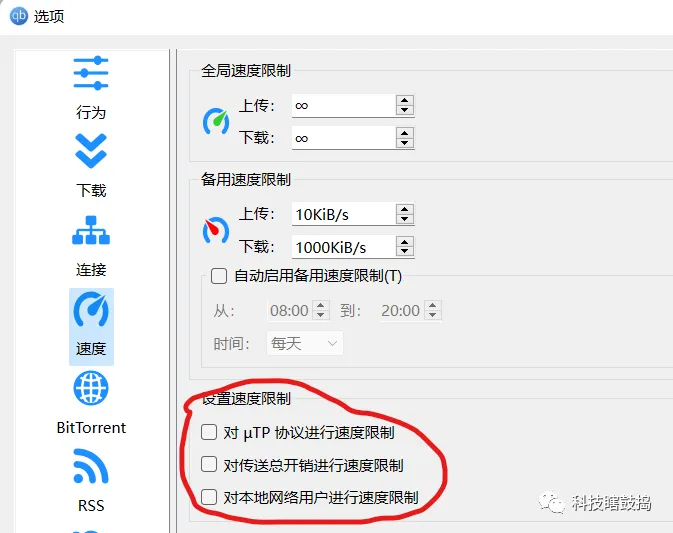The height and width of the screenshot is (533, 673).
Task: Click the alternative 下载 1000KiB/s field
Action: pos(344,247)
